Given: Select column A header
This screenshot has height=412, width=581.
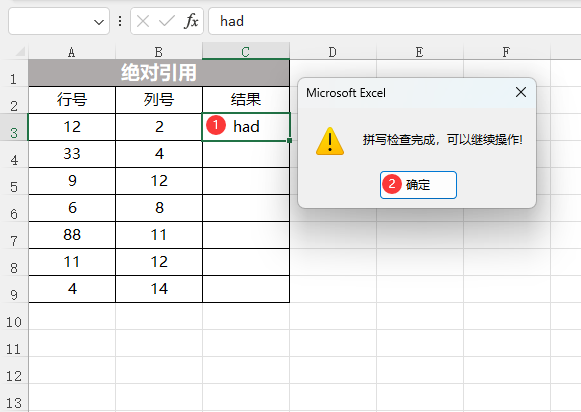Looking at the screenshot, I should [x=72, y=52].
